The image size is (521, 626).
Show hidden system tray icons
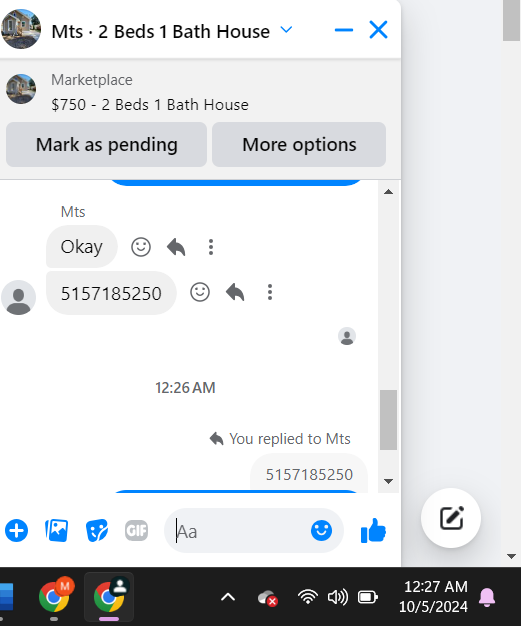[x=228, y=598]
